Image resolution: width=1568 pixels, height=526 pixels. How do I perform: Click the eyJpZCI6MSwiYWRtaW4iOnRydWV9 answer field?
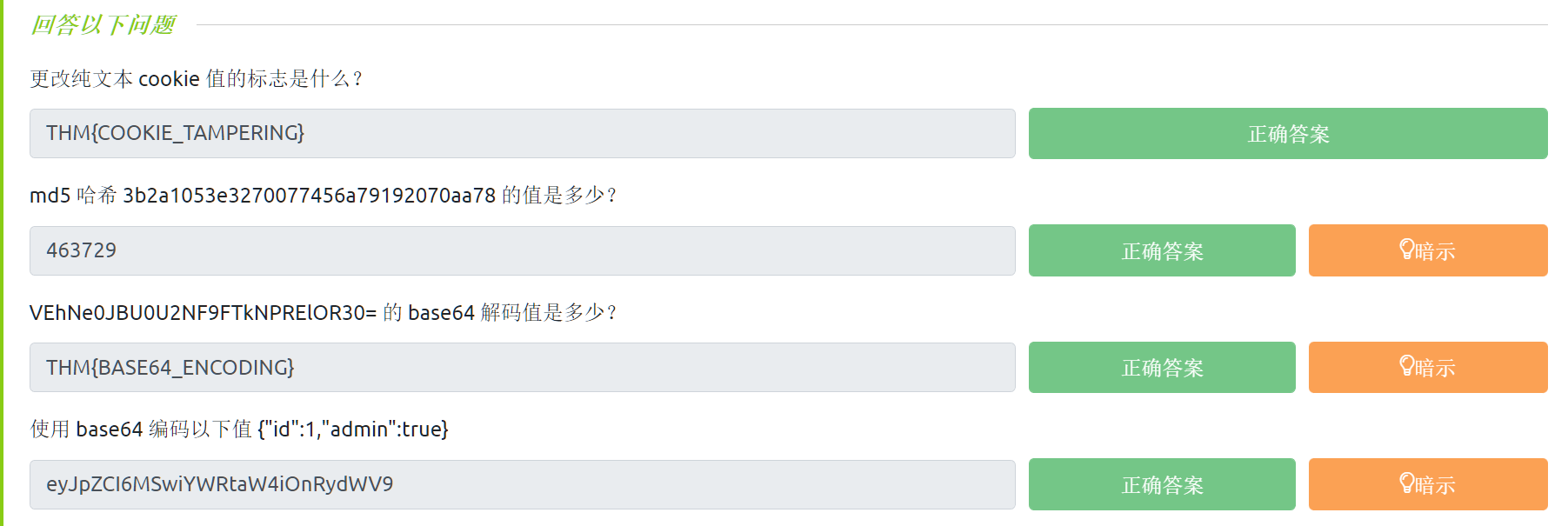(x=522, y=484)
